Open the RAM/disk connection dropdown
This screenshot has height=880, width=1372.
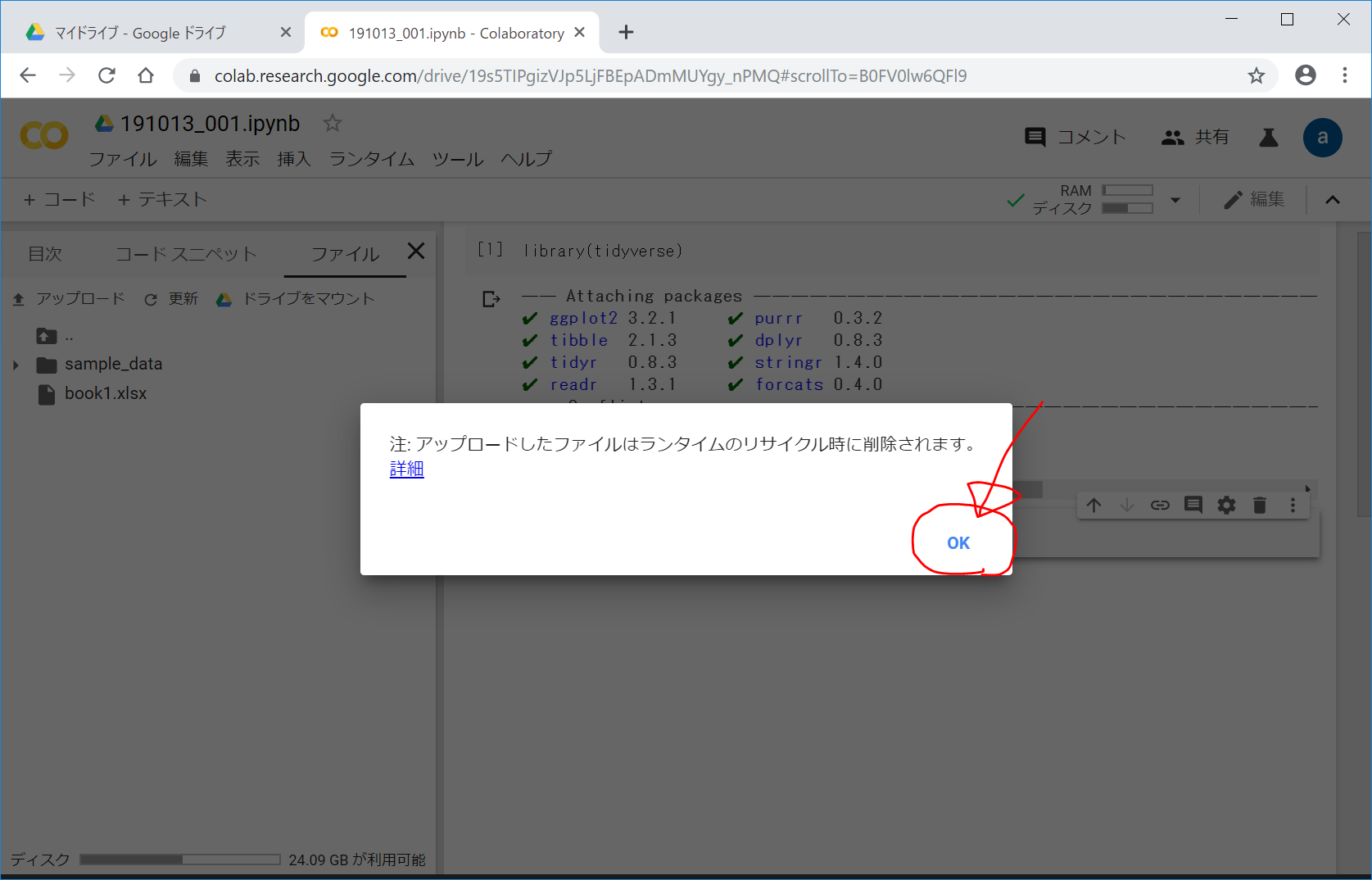click(1175, 200)
